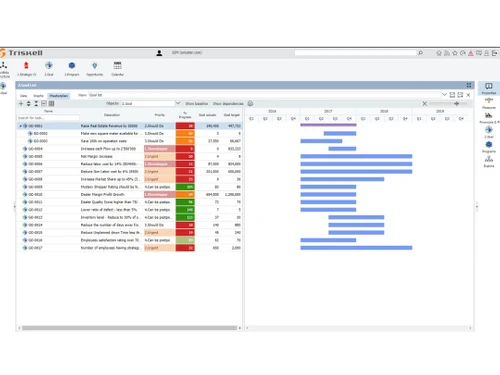Image resolution: width=500 pixels, height=375 pixels.
Task: Click the Search for task input field
Action: click(48, 118)
